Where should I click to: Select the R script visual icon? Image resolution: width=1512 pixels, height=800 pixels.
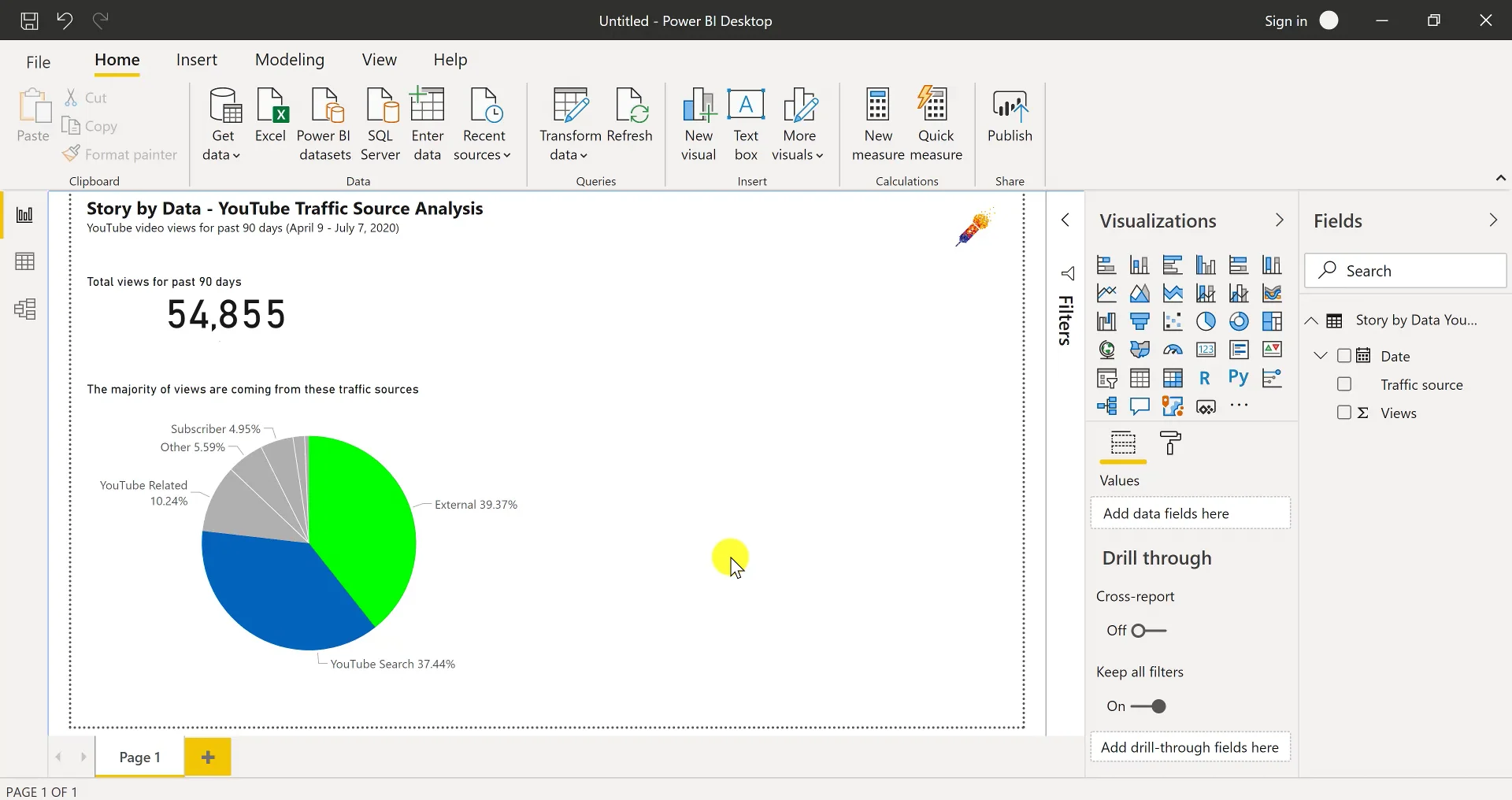coord(1205,378)
